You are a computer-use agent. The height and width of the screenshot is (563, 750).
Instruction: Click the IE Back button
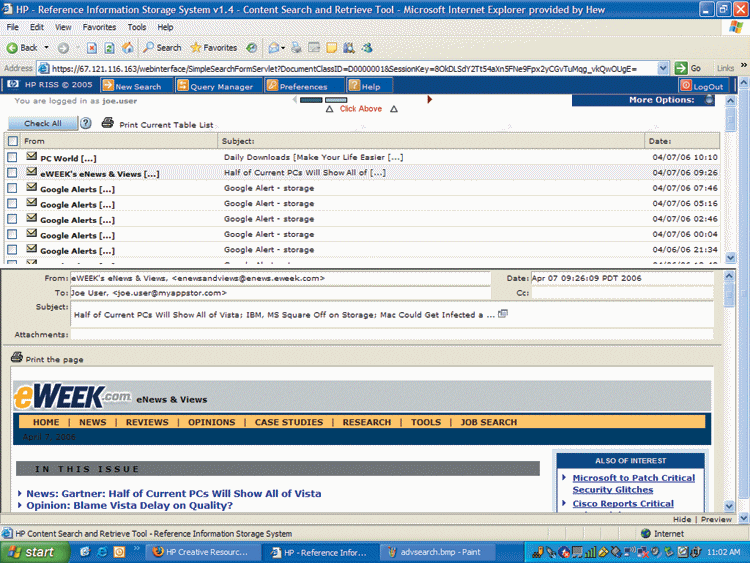(22, 48)
